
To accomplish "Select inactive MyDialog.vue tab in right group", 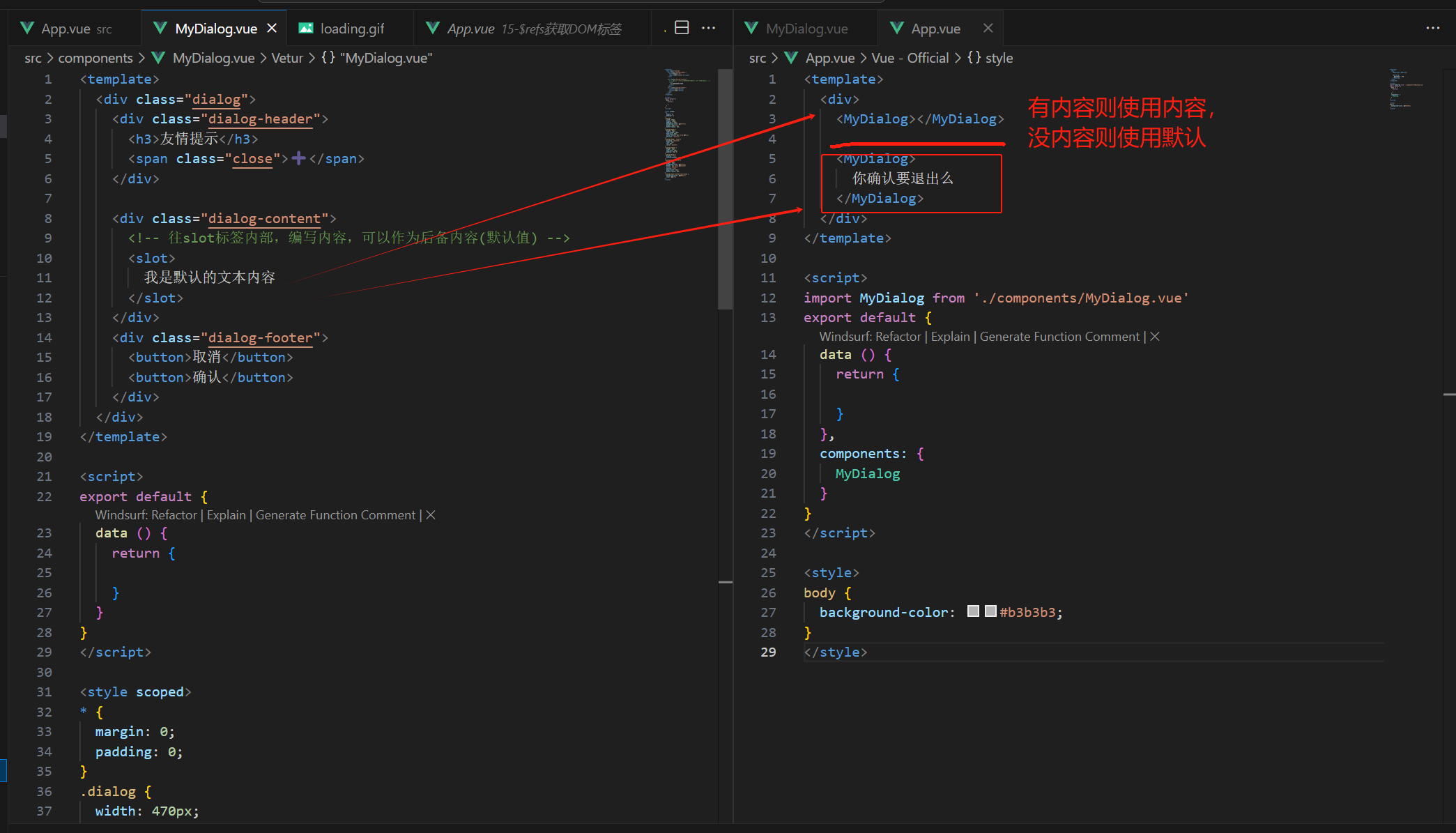I will coord(806,29).
